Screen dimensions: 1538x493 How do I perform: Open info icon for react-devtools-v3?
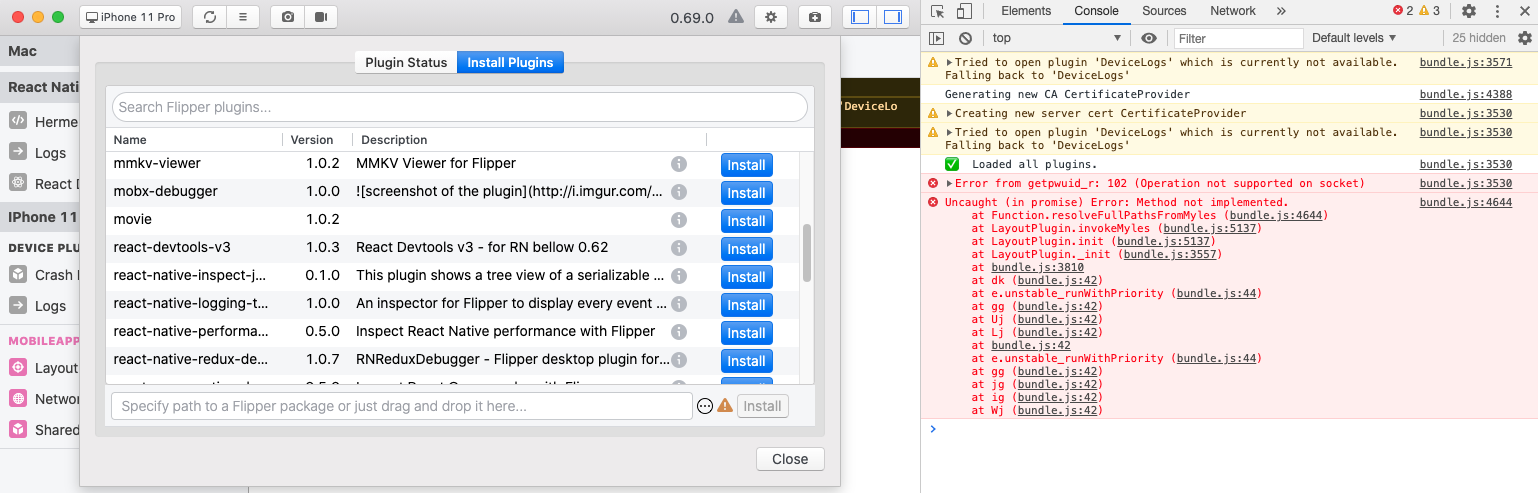pos(678,248)
